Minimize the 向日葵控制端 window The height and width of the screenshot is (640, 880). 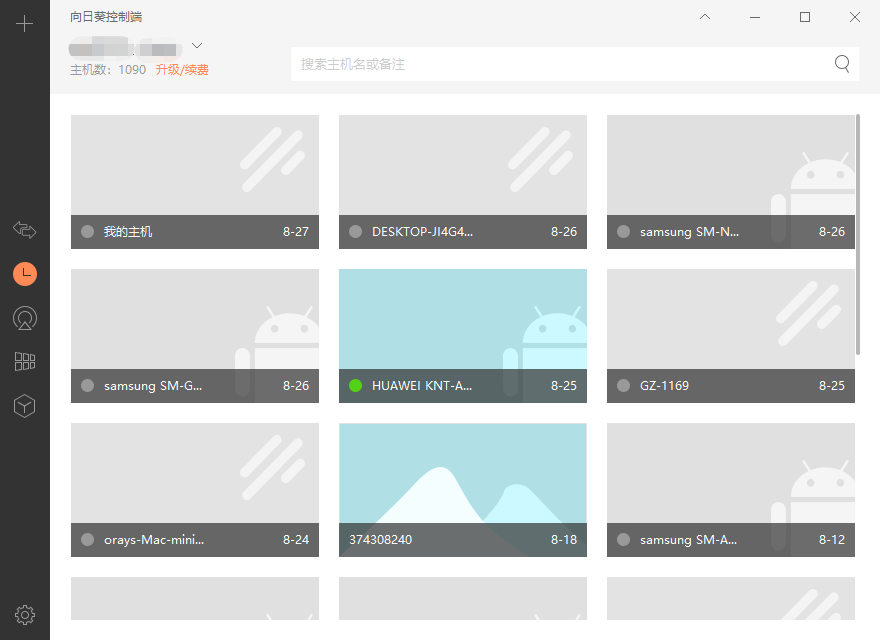click(755, 17)
